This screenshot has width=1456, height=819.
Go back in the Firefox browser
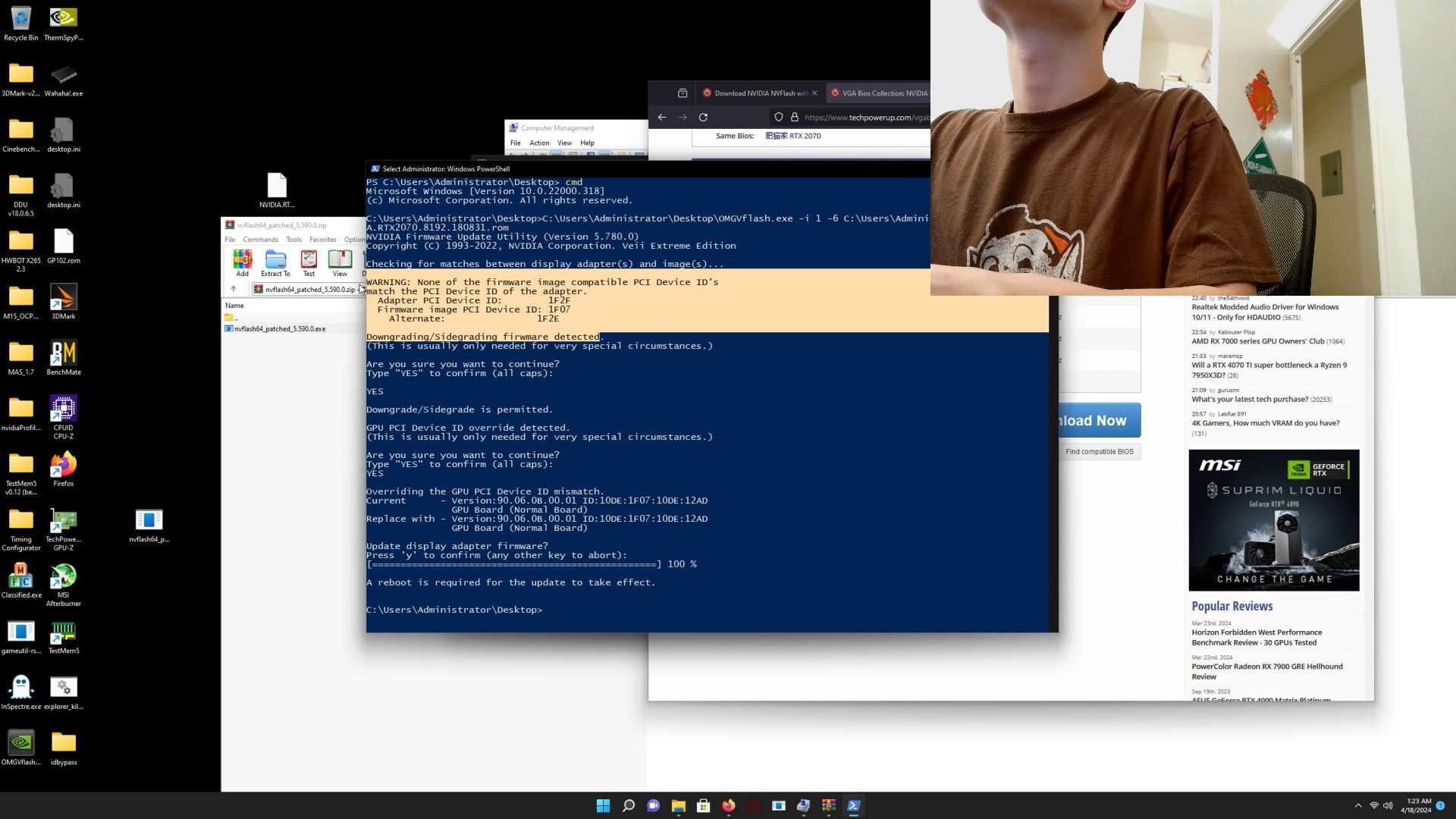(x=662, y=118)
